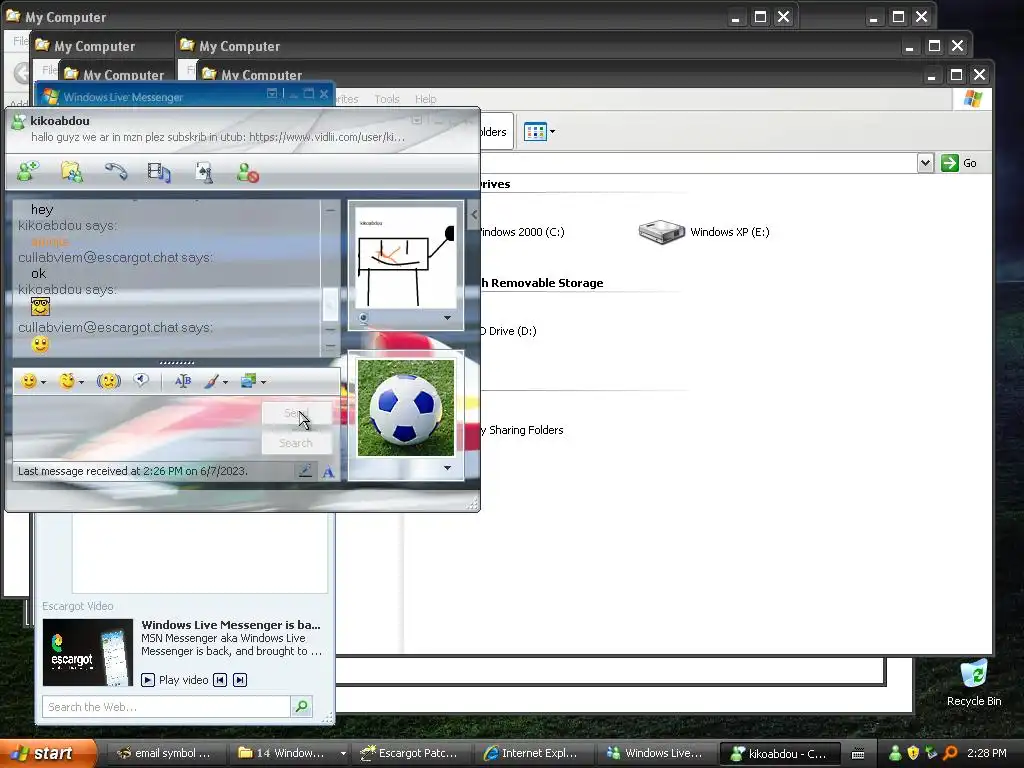This screenshot has height=768, width=1024.
Task: Expand the photo pack dropdown arrow
Action: click(263, 382)
